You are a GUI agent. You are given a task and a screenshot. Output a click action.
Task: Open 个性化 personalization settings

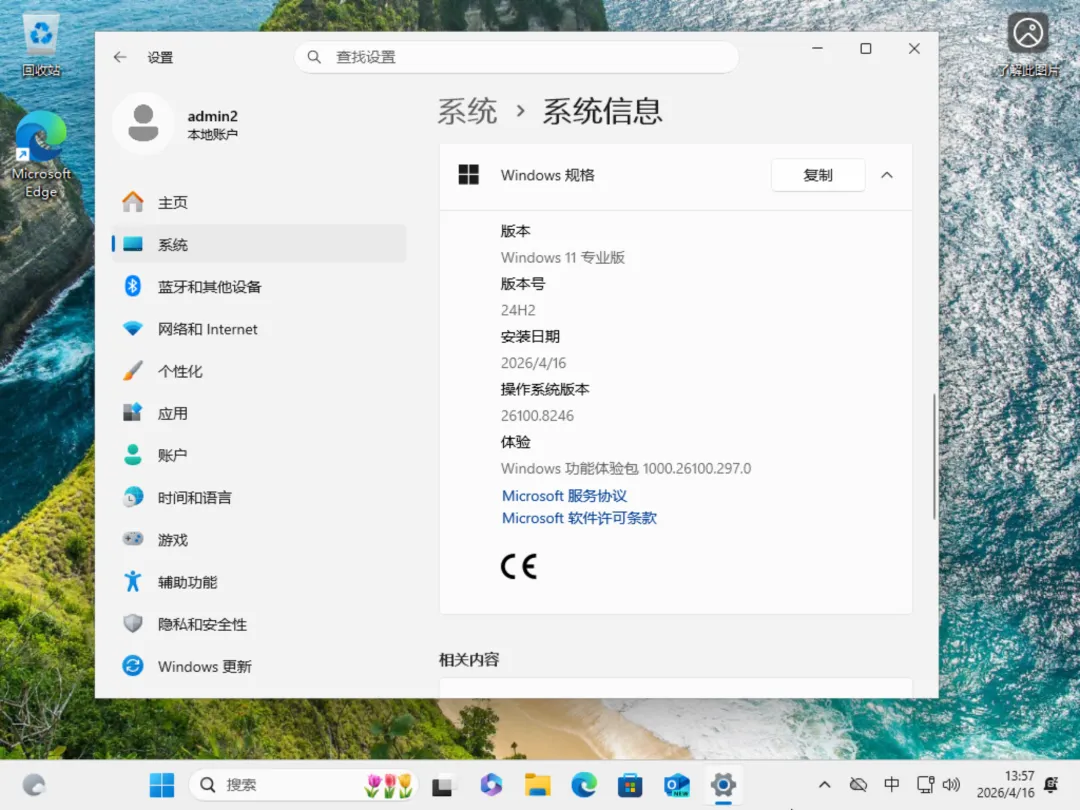point(258,371)
